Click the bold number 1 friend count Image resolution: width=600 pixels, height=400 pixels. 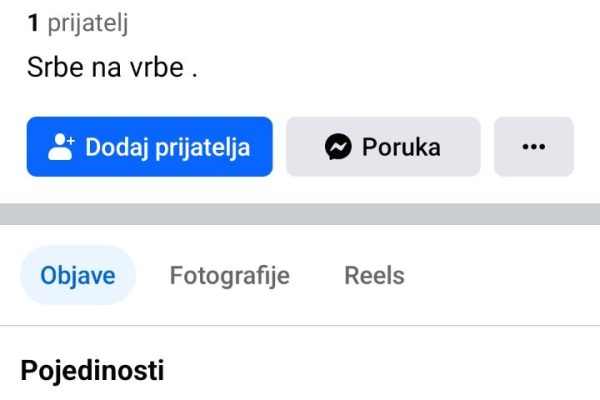click(33, 23)
